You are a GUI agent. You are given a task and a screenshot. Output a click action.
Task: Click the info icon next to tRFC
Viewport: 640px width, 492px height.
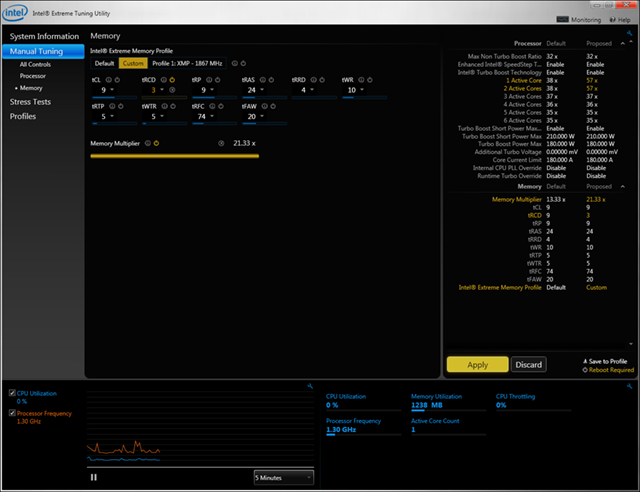coord(212,106)
